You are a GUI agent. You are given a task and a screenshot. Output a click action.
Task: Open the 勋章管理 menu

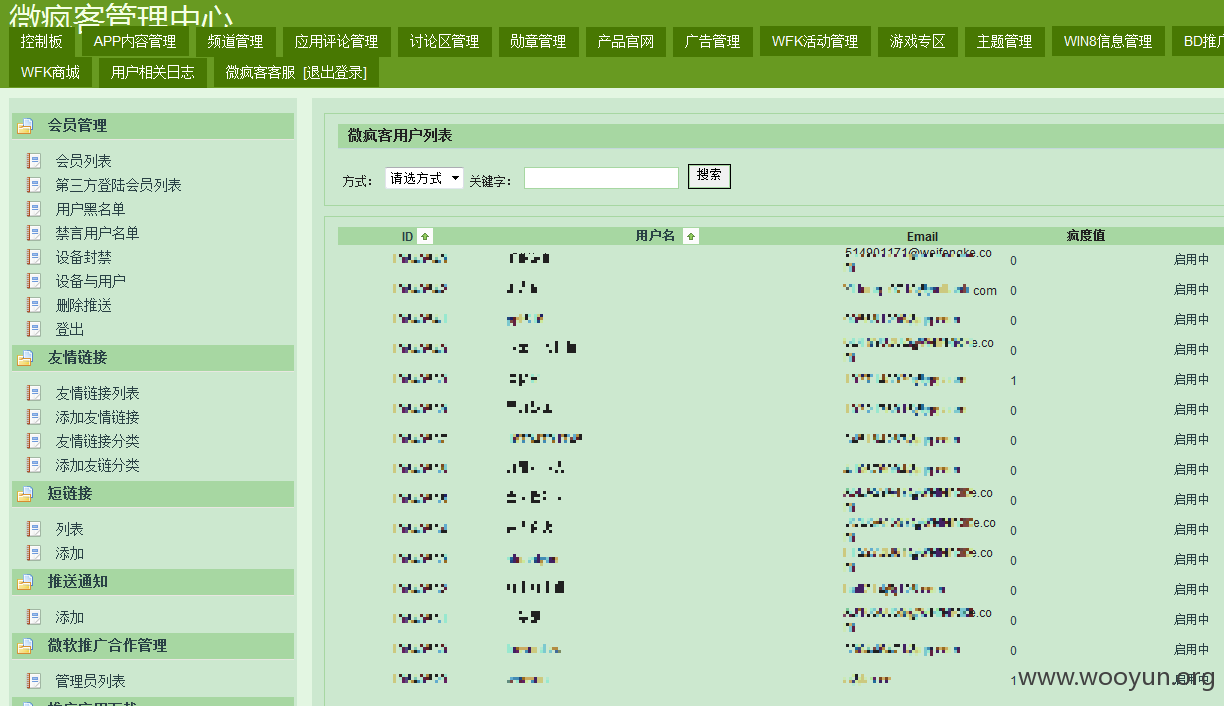[538, 41]
